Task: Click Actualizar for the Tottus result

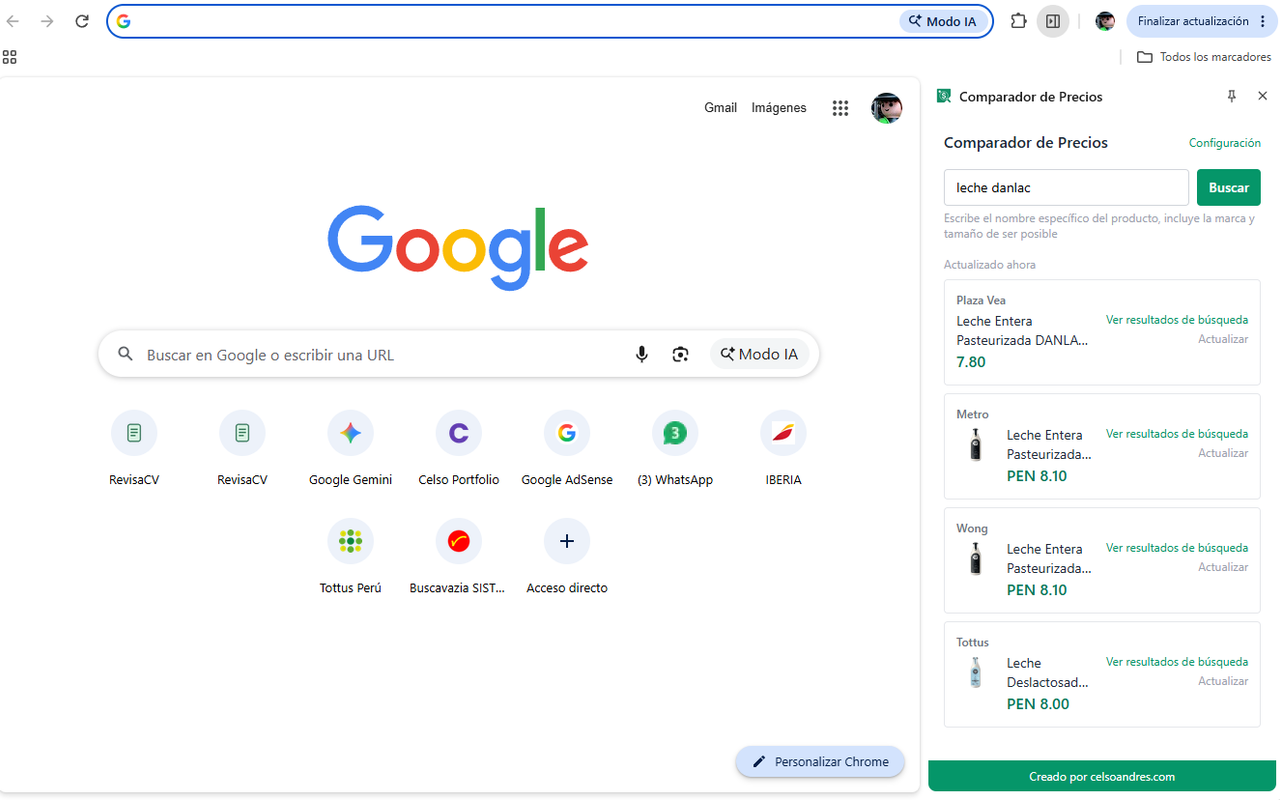Action: coord(1223,681)
